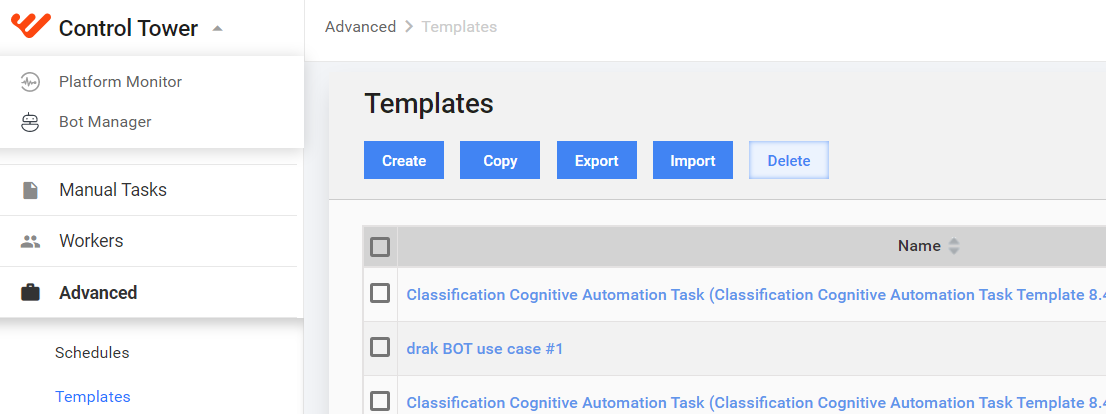Toggle the select-all header checkbox
Image resolution: width=1106 pixels, height=414 pixels.
coord(380,247)
